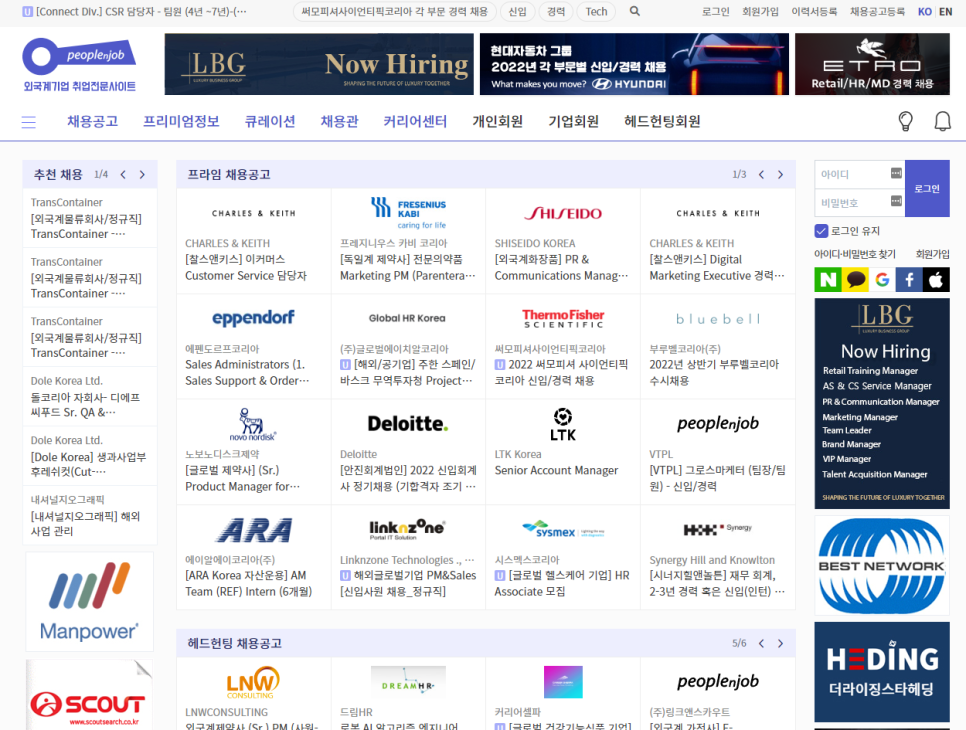Open Senior Account Manager job posting
The height and width of the screenshot is (730, 966).
pyautogui.click(x=556, y=470)
